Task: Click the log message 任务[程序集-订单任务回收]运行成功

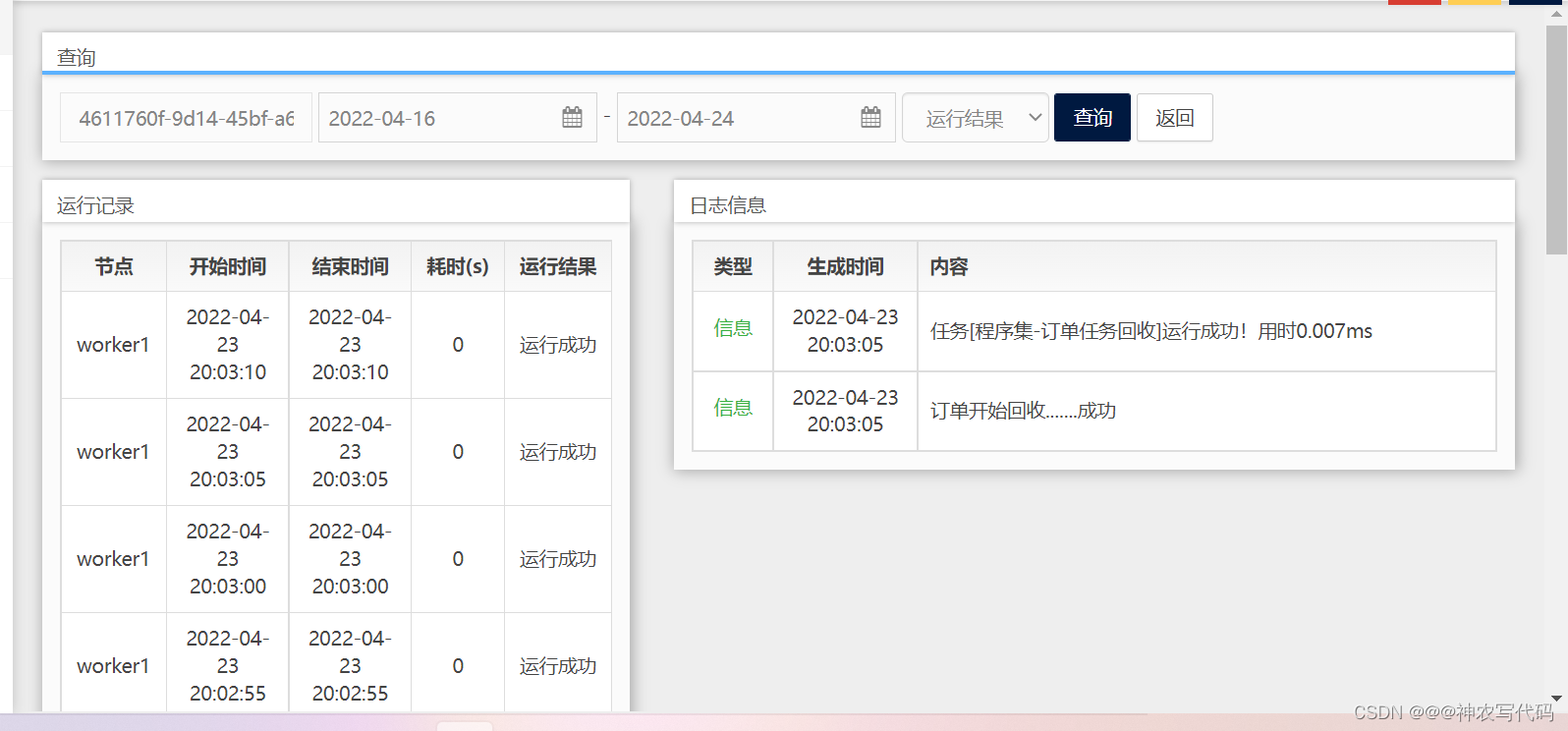Action: pos(1151,331)
